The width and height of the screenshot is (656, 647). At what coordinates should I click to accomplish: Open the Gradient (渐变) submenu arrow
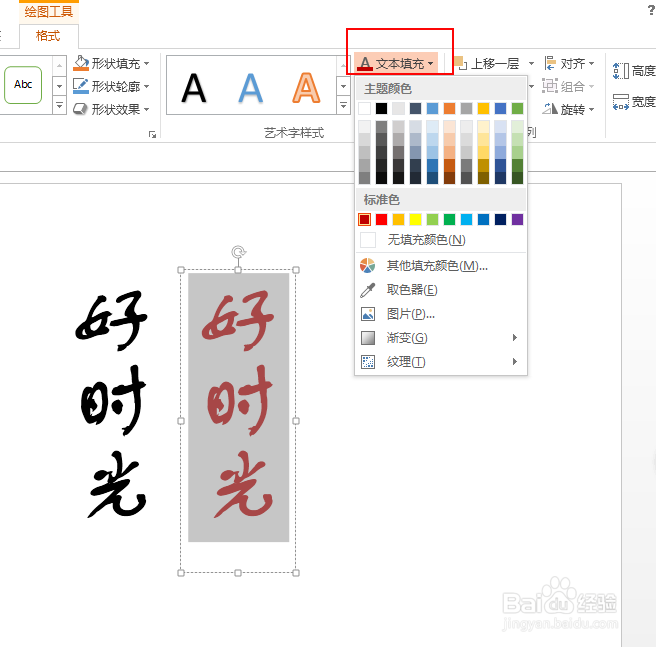515,338
